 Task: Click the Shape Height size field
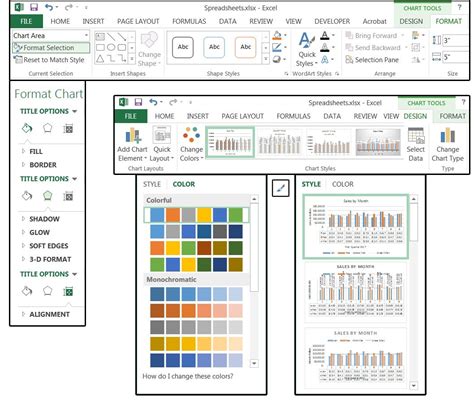[x=455, y=40]
